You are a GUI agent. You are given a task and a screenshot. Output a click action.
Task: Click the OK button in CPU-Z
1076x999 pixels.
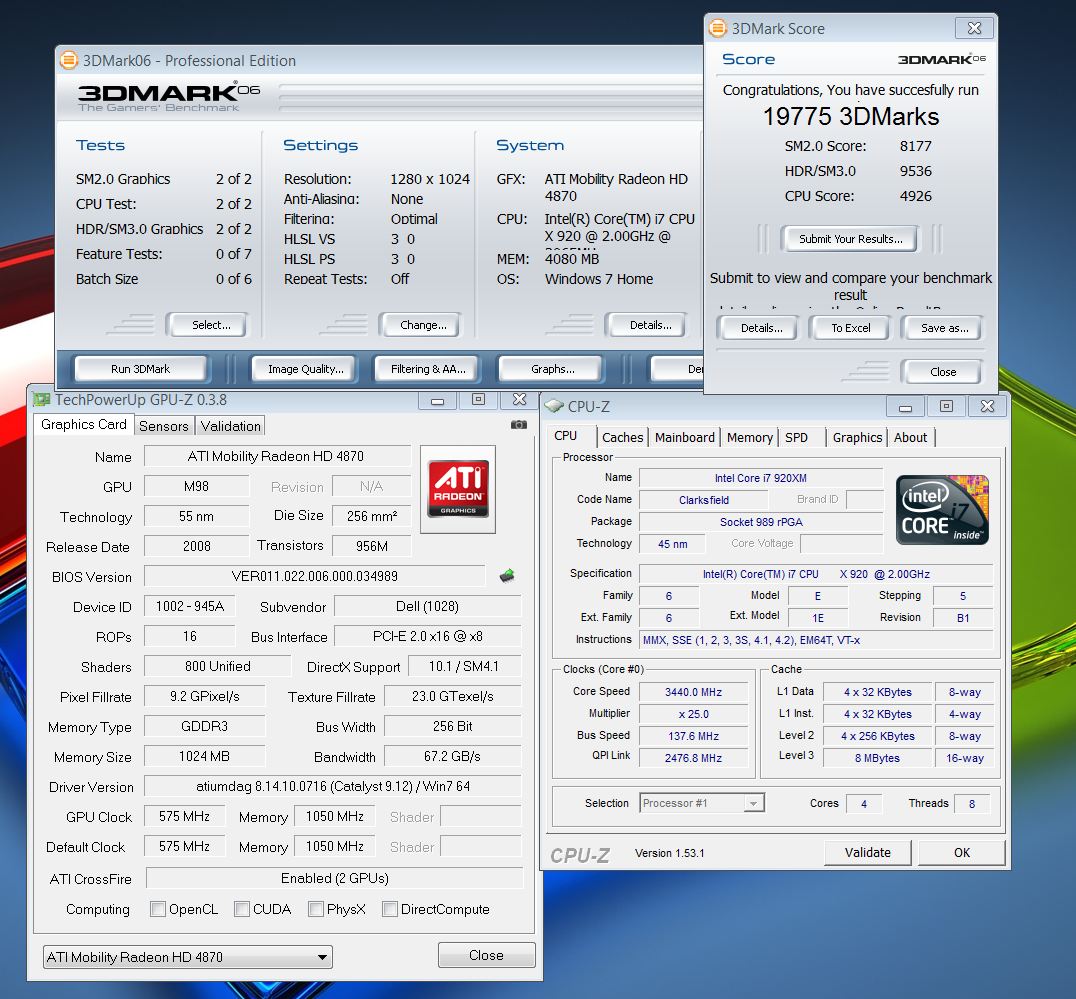961,853
